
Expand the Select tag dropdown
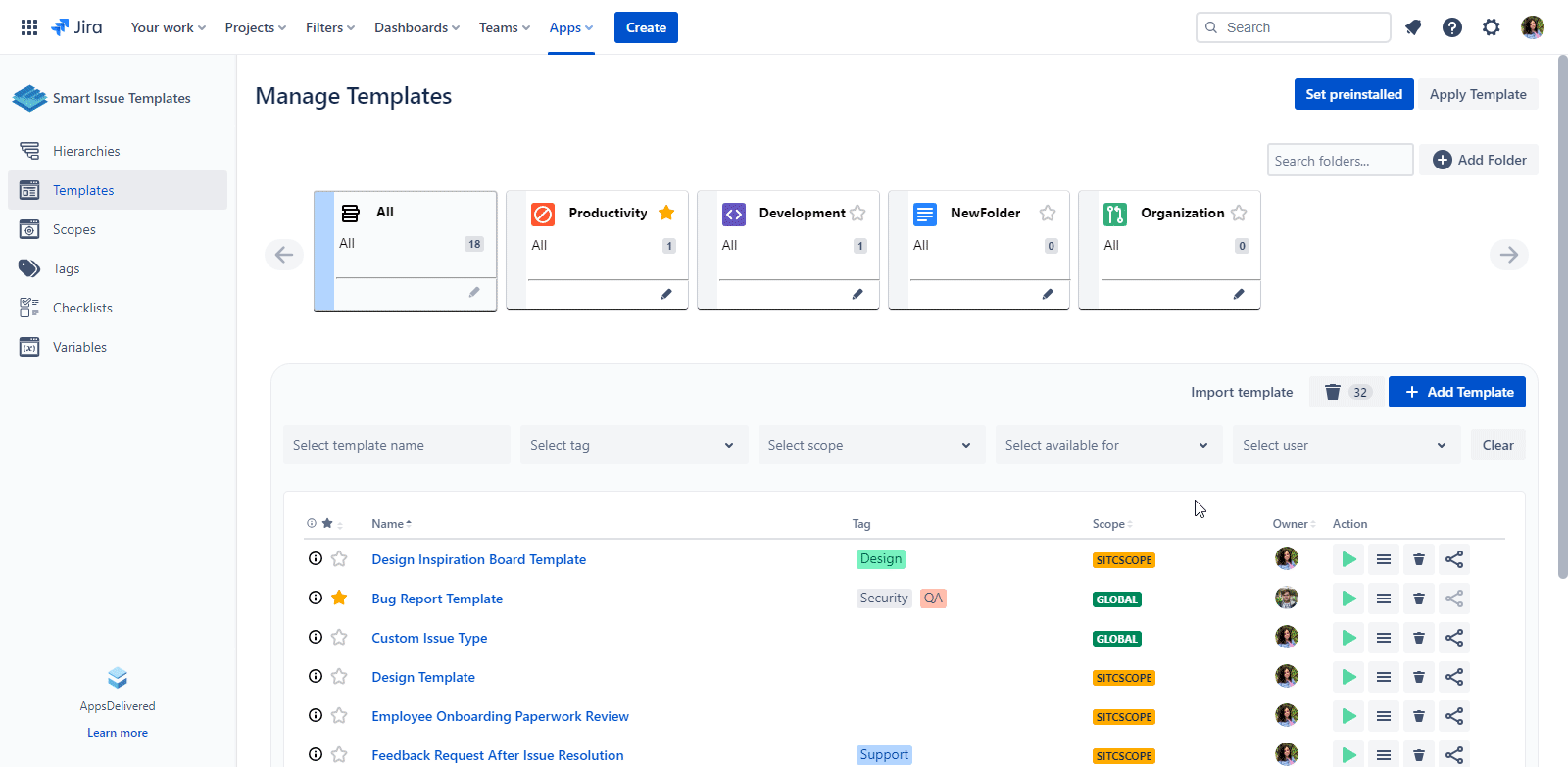pyautogui.click(x=633, y=445)
